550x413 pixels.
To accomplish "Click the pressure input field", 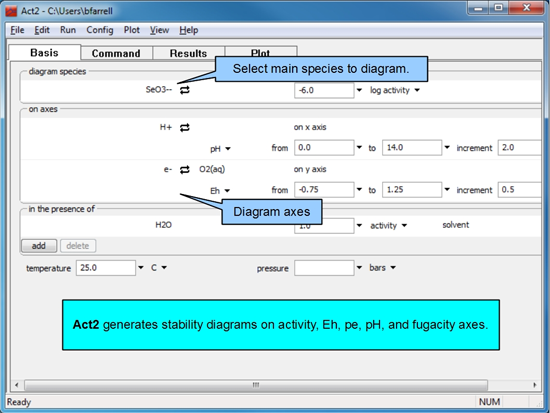I will (324, 268).
